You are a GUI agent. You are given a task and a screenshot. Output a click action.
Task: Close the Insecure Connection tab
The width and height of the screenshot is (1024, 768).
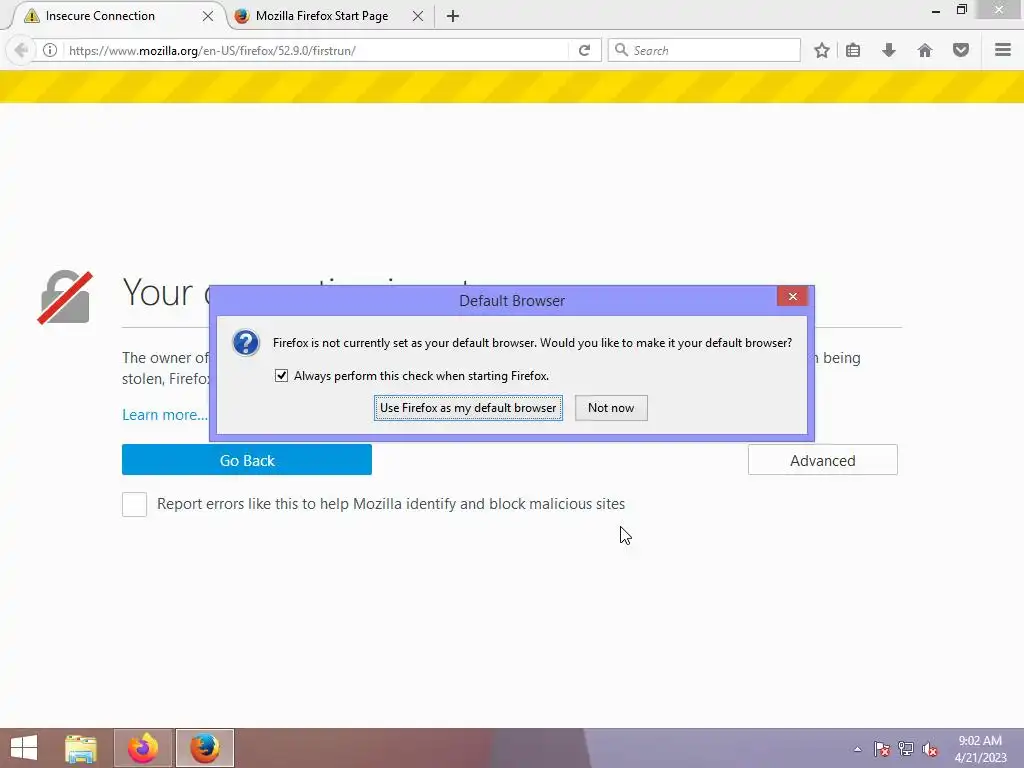208,16
